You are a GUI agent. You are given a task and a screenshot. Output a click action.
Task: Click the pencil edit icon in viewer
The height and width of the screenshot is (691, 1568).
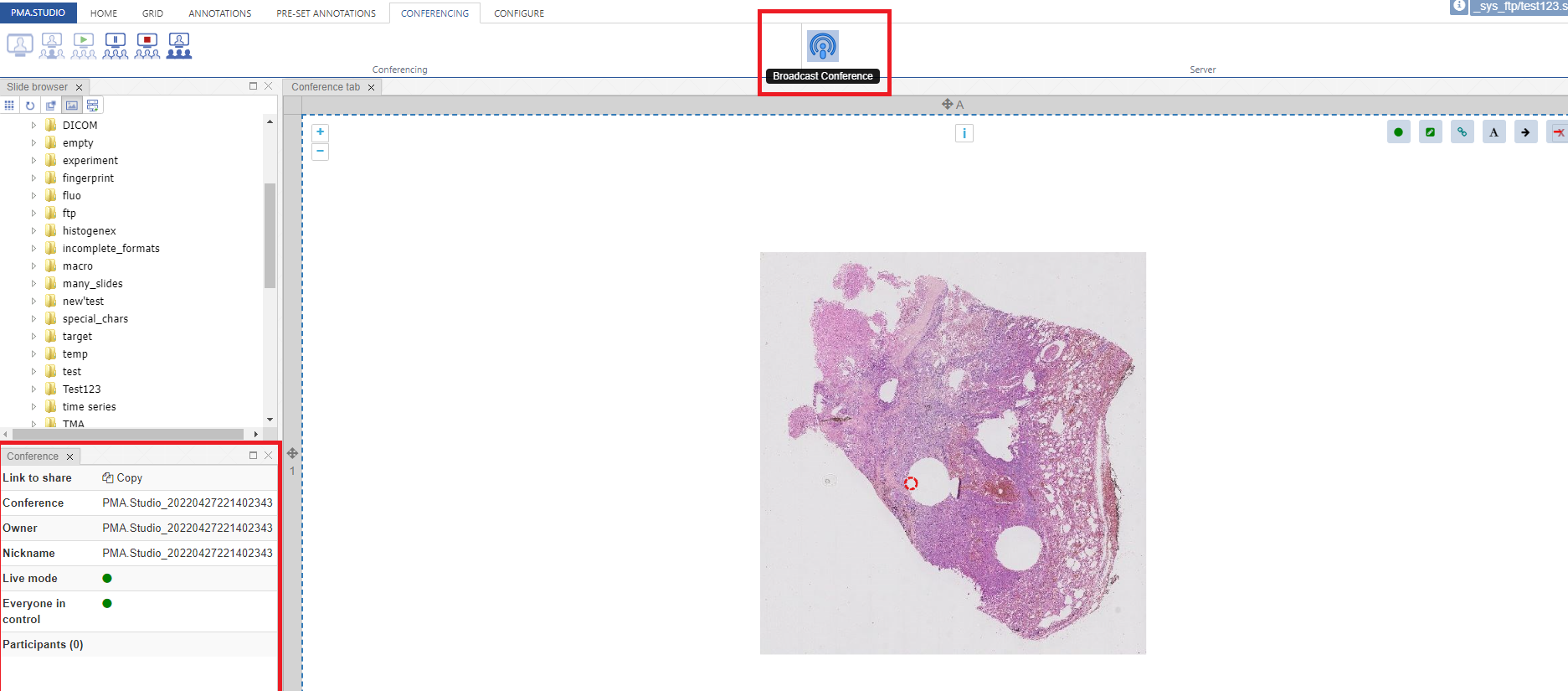tap(1430, 132)
